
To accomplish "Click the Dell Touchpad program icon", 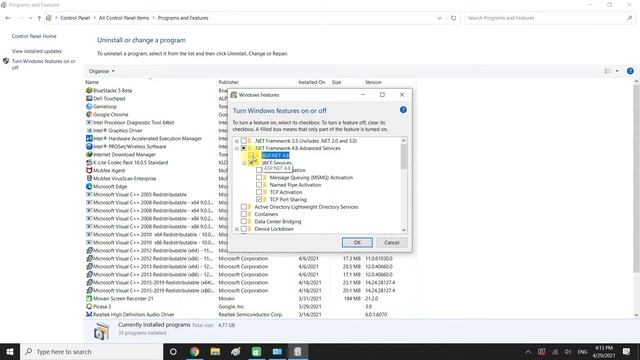I will (89, 98).
